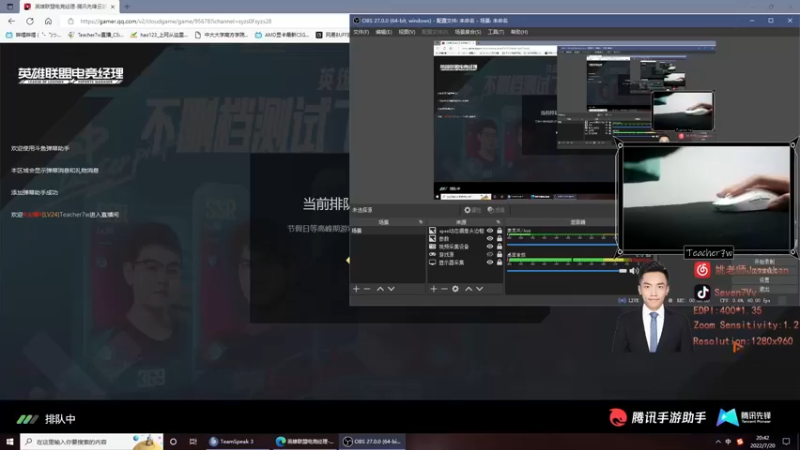Viewport: 800px width, 450px height.
Task: Open the Windows Start menu
Action: [x=10, y=442]
